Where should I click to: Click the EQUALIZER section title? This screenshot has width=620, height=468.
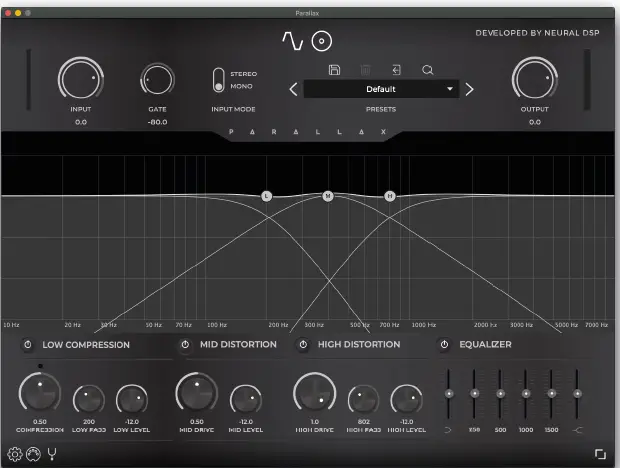tap(485, 344)
